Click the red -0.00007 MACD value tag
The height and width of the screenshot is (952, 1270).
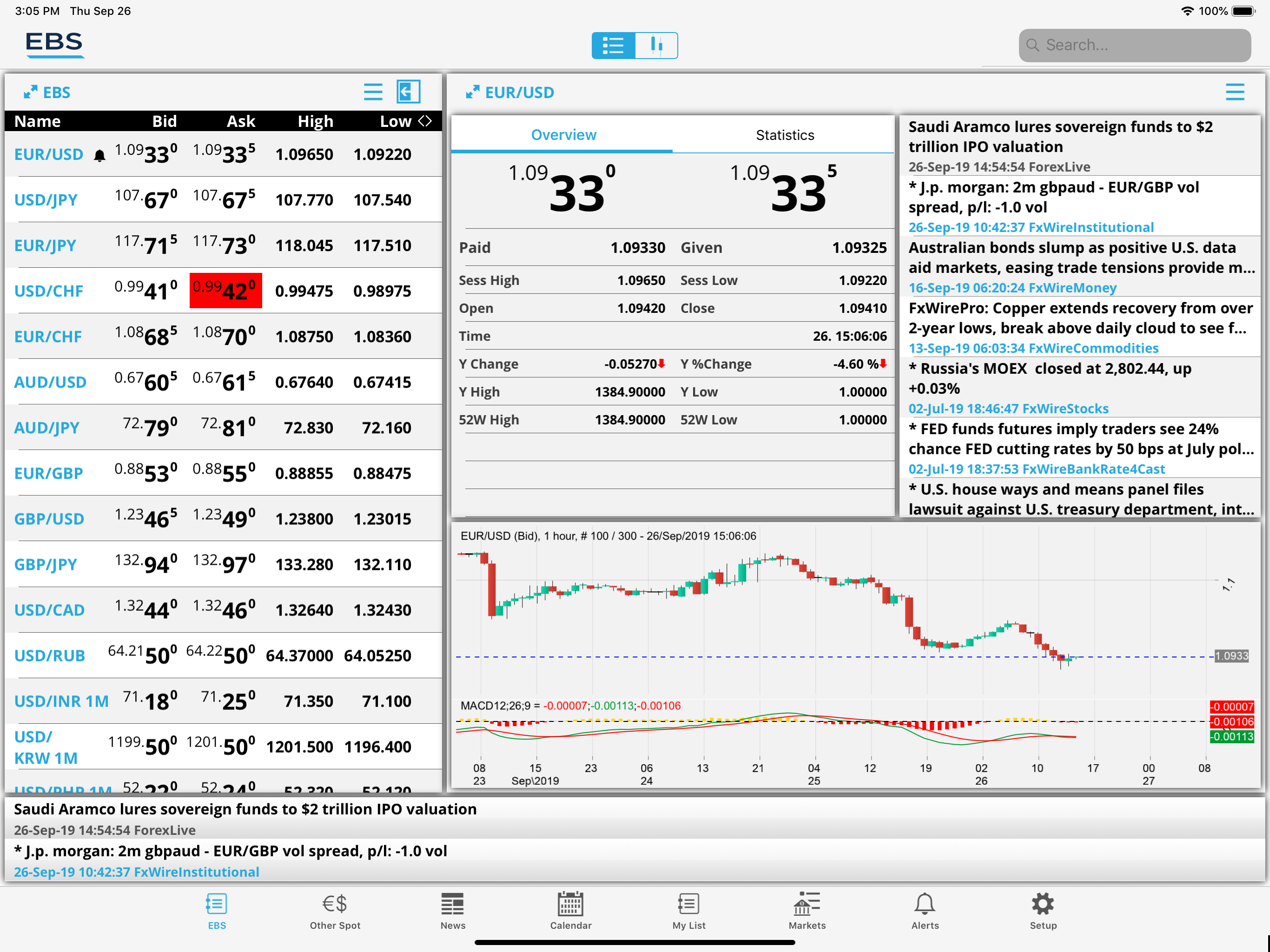(1232, 706)
